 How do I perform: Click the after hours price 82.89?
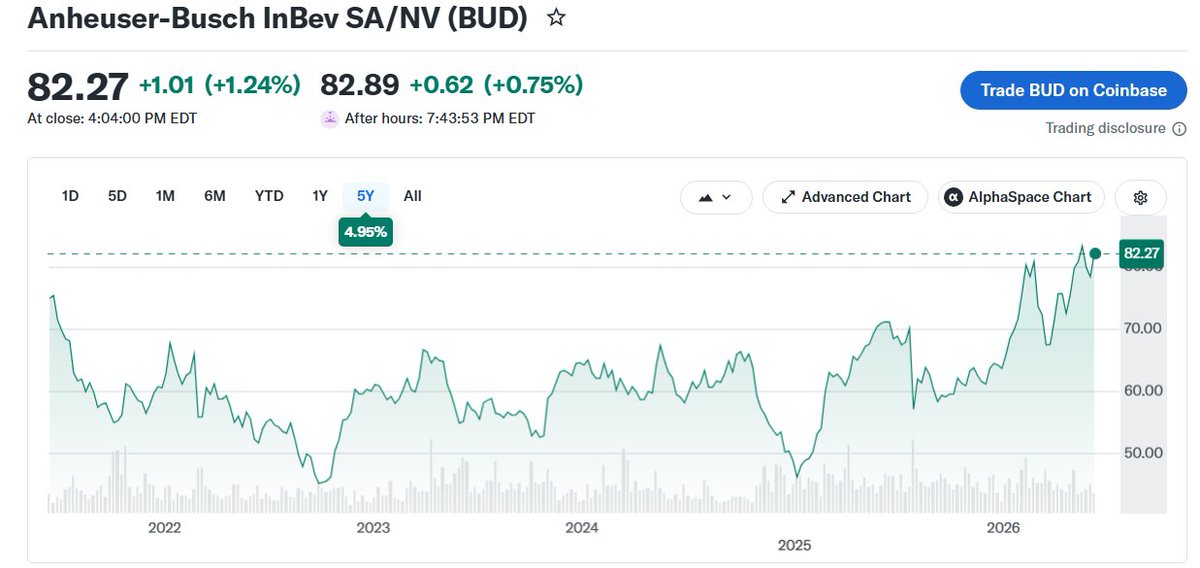point(359,85)
